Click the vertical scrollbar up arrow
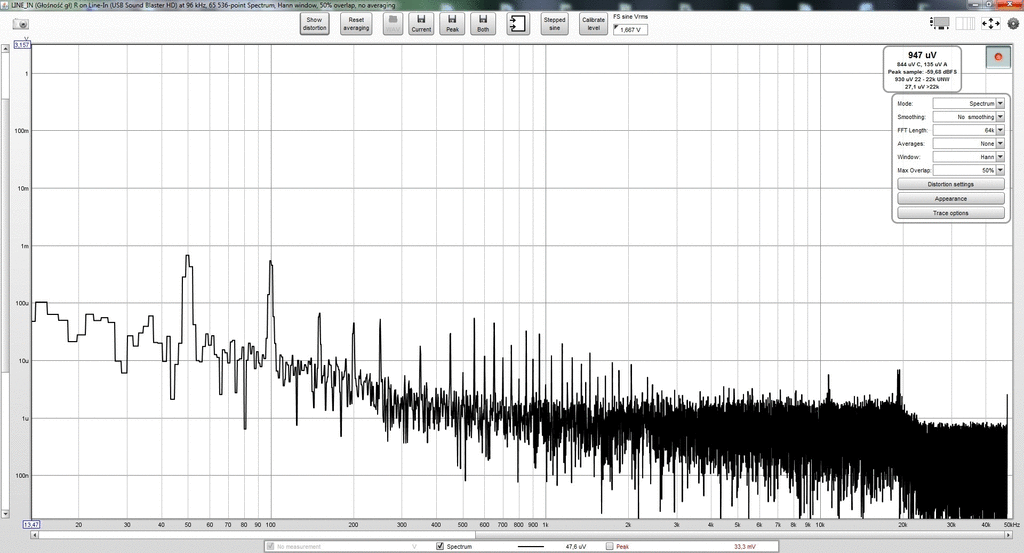The width and height of the screenshot is (1024, 553). 5,48
